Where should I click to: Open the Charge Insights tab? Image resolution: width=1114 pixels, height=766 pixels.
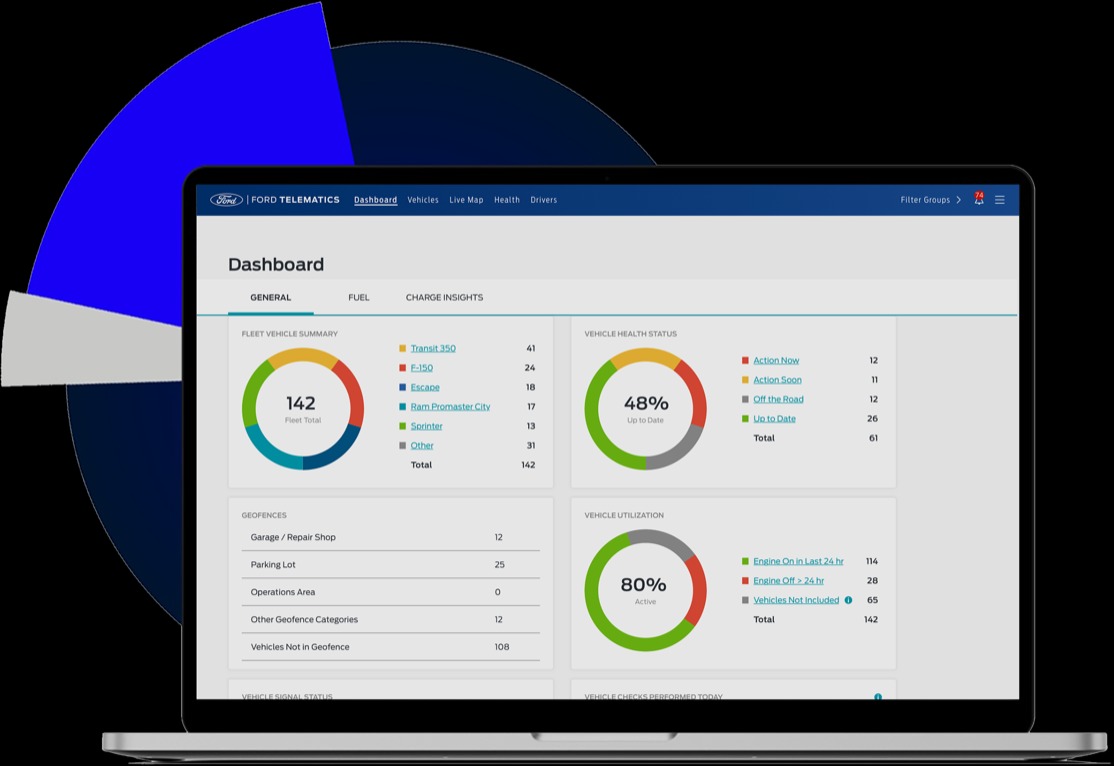(444, 297)
